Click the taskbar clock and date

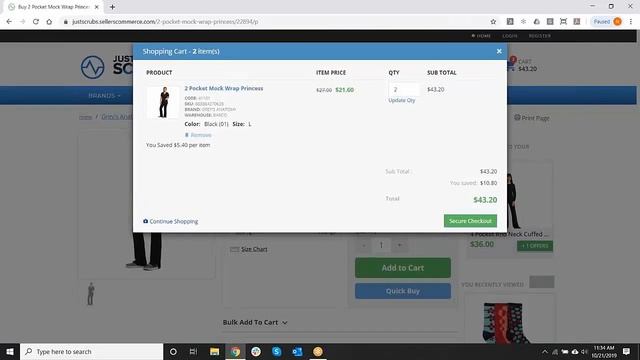[x=604, y=352]
